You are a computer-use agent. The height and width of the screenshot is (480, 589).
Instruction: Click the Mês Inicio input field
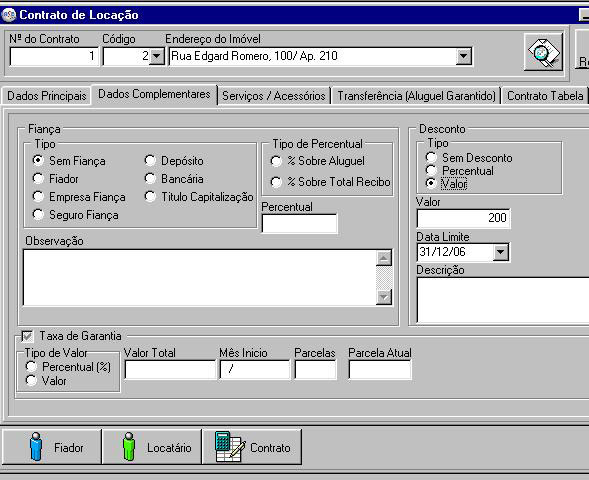pyautogui.click(x=255, y=370)
